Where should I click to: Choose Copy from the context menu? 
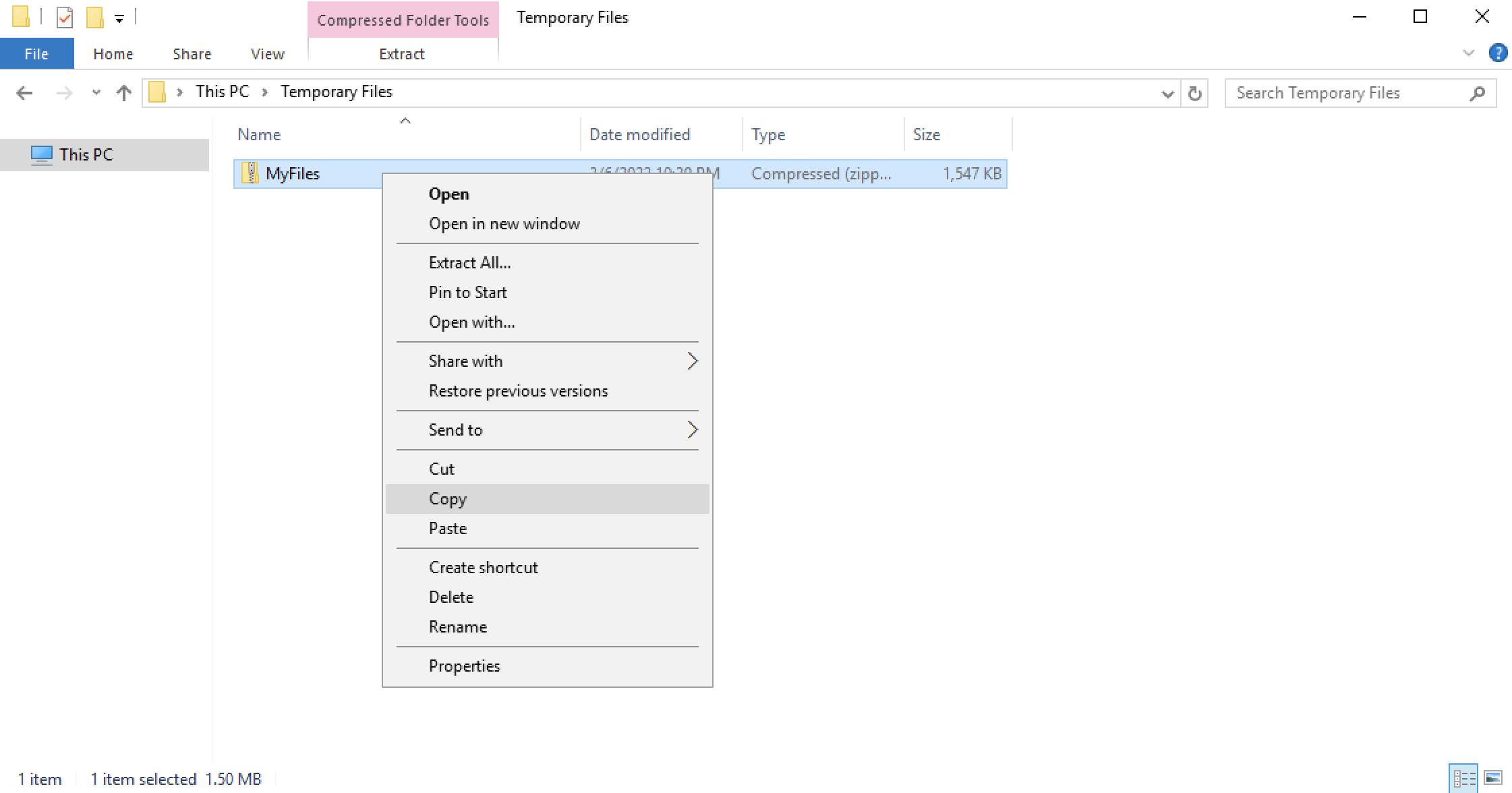point(448,499)
